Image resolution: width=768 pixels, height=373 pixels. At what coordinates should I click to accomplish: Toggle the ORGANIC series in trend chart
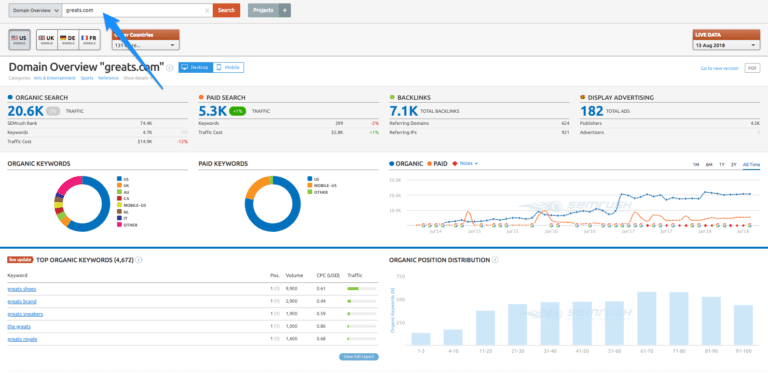[406, 163]
